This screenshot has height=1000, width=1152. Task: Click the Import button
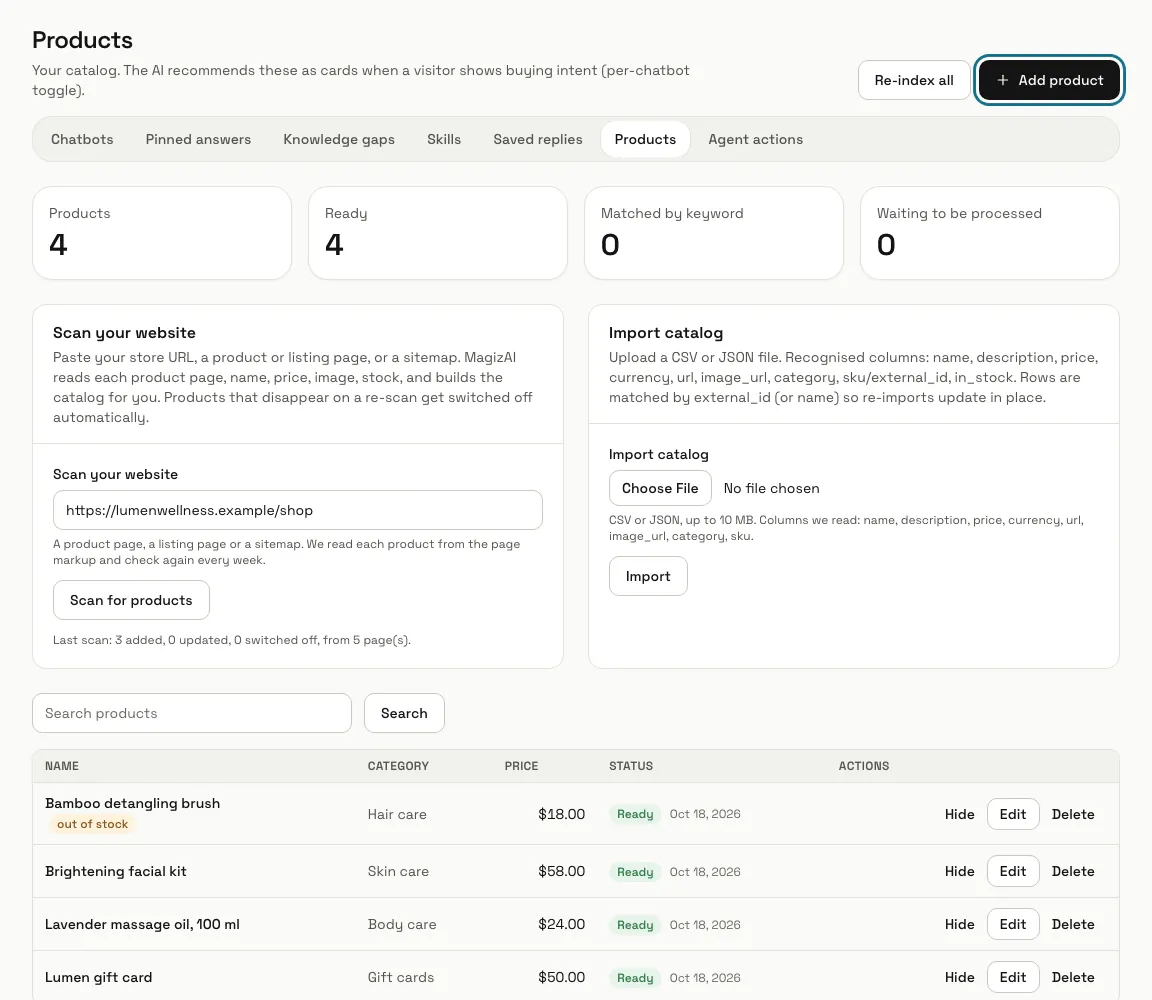648,576
